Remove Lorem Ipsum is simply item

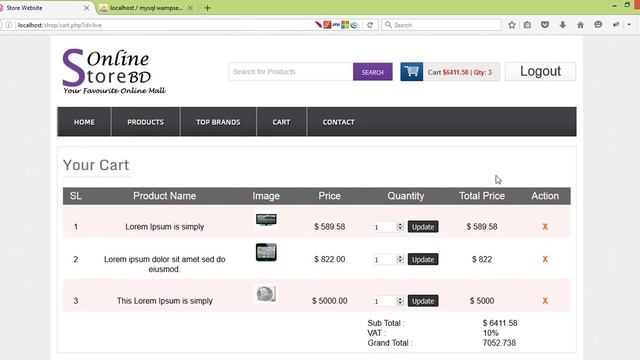[x=545, y=227]
